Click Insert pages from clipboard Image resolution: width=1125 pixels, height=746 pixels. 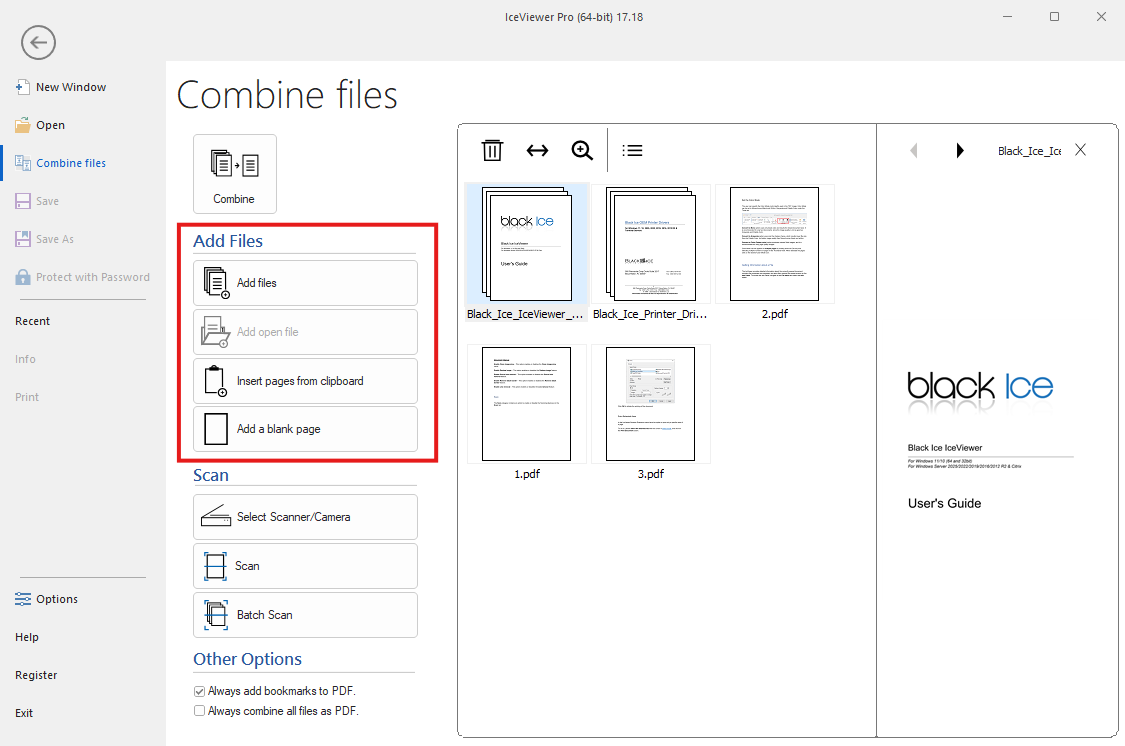click(x=305, y=381)
